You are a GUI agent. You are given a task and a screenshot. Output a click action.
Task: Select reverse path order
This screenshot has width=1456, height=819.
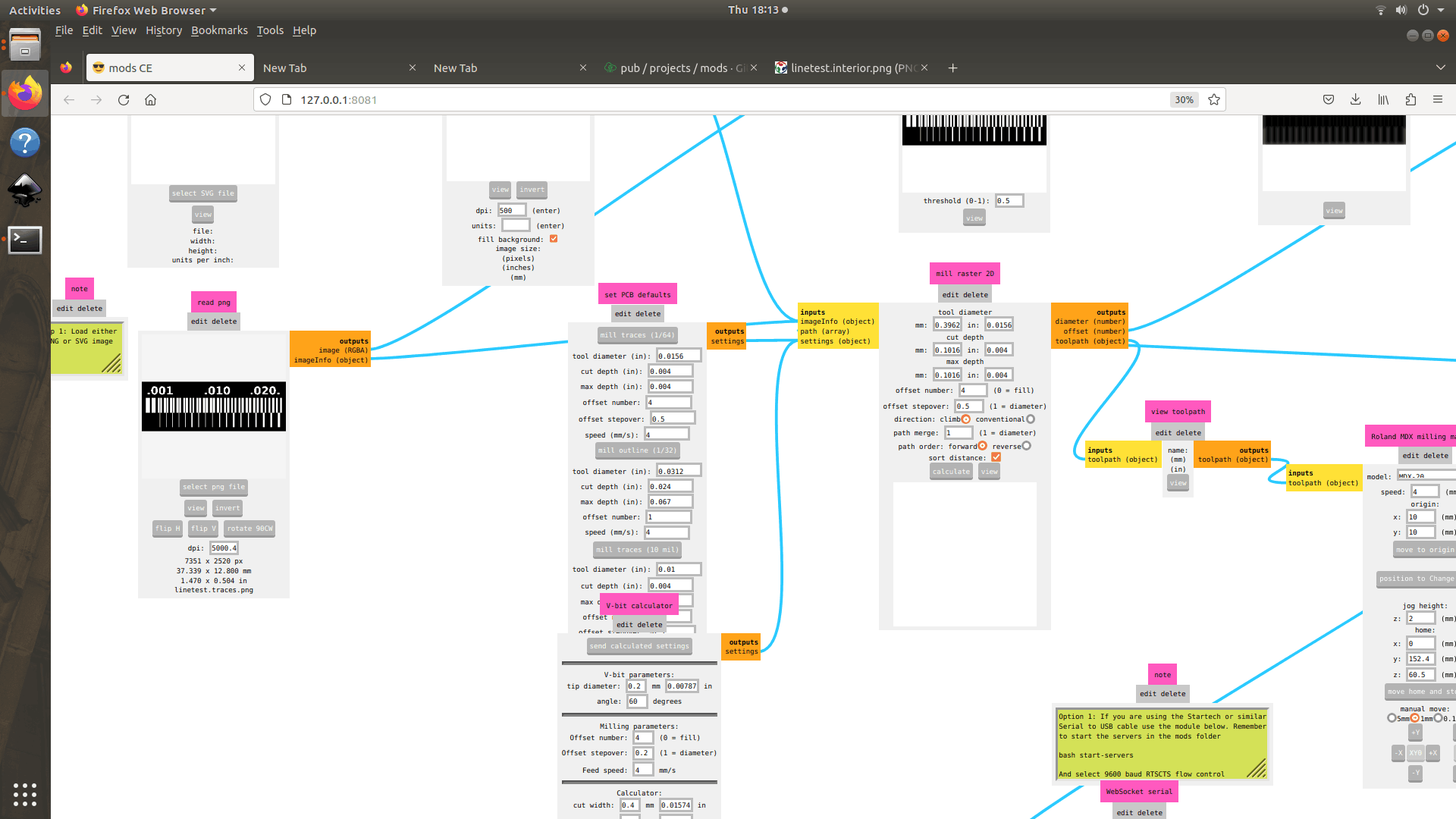1027,446
